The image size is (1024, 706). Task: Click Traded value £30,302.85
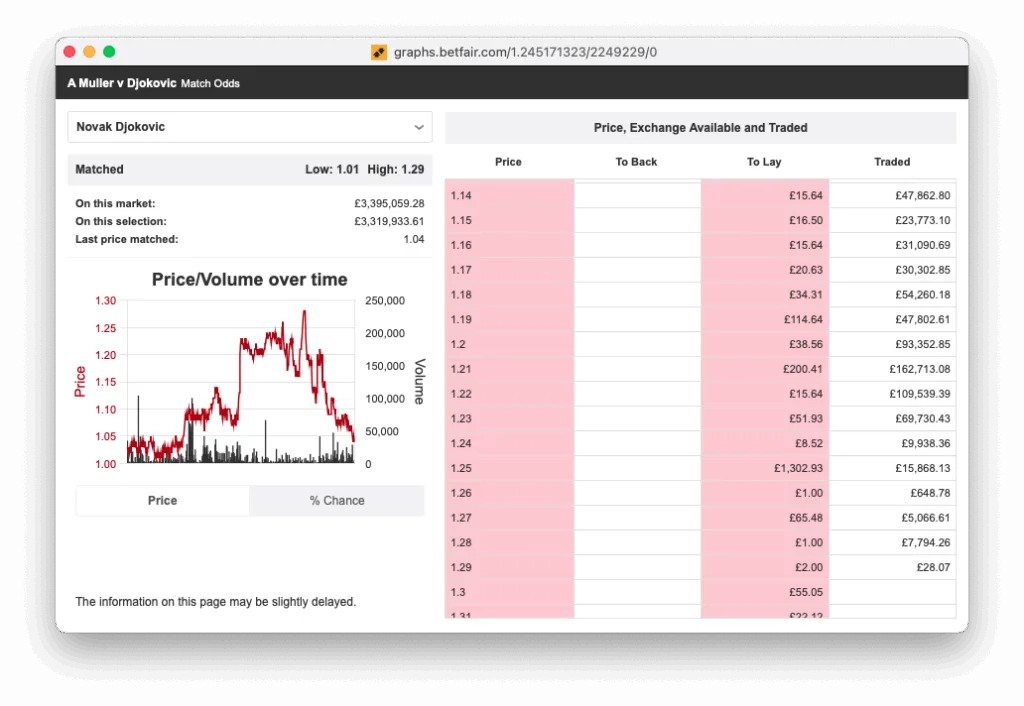tap(923, 270)
